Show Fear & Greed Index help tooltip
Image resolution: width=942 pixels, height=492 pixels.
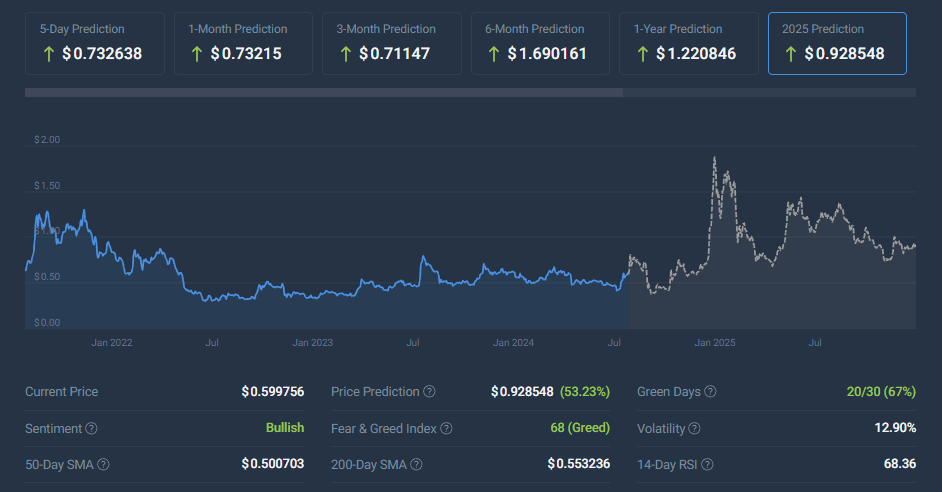tap(446, 428)
